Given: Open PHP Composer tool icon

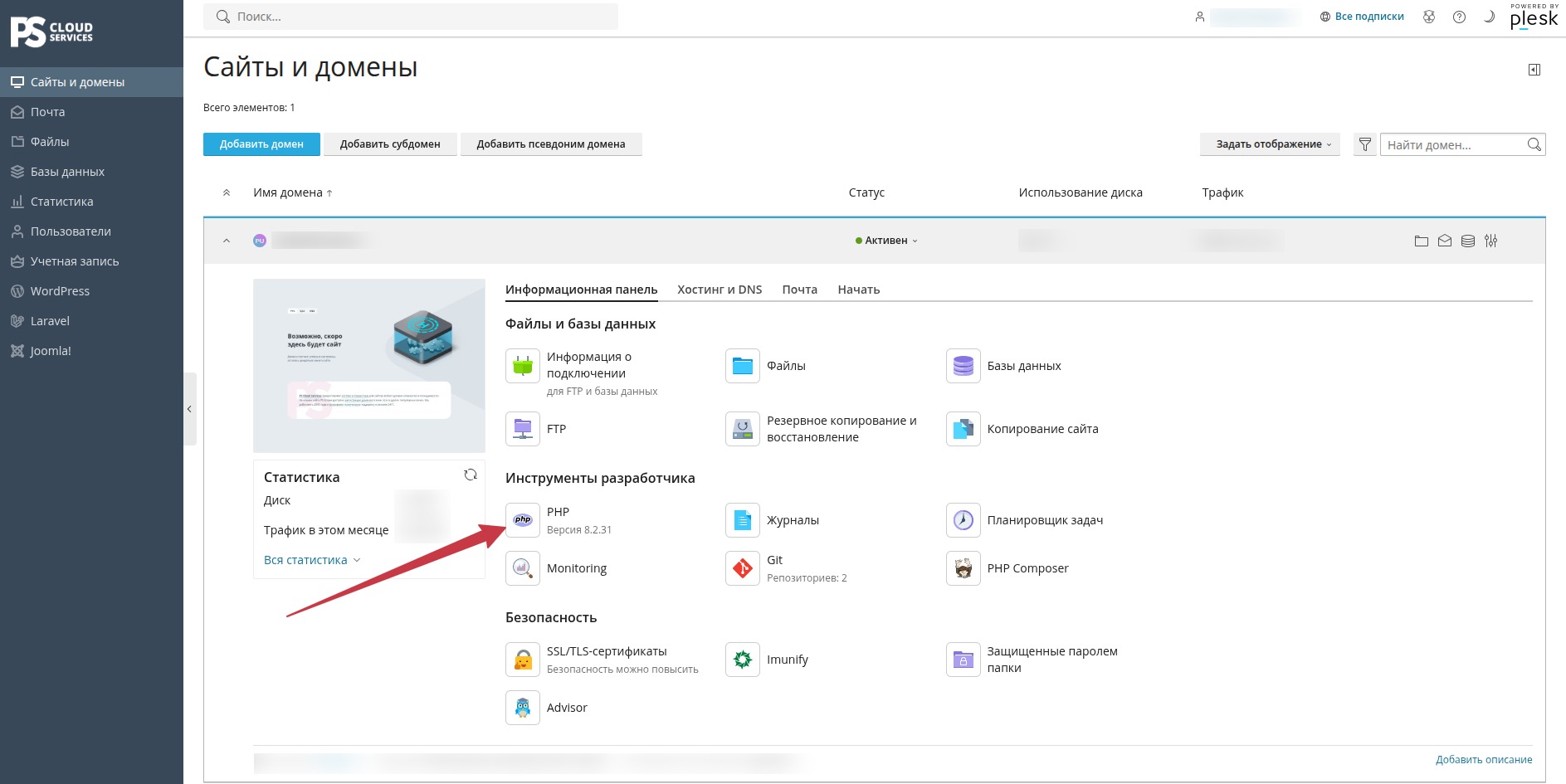Looking at the screenshot, I should coord(963,568).
